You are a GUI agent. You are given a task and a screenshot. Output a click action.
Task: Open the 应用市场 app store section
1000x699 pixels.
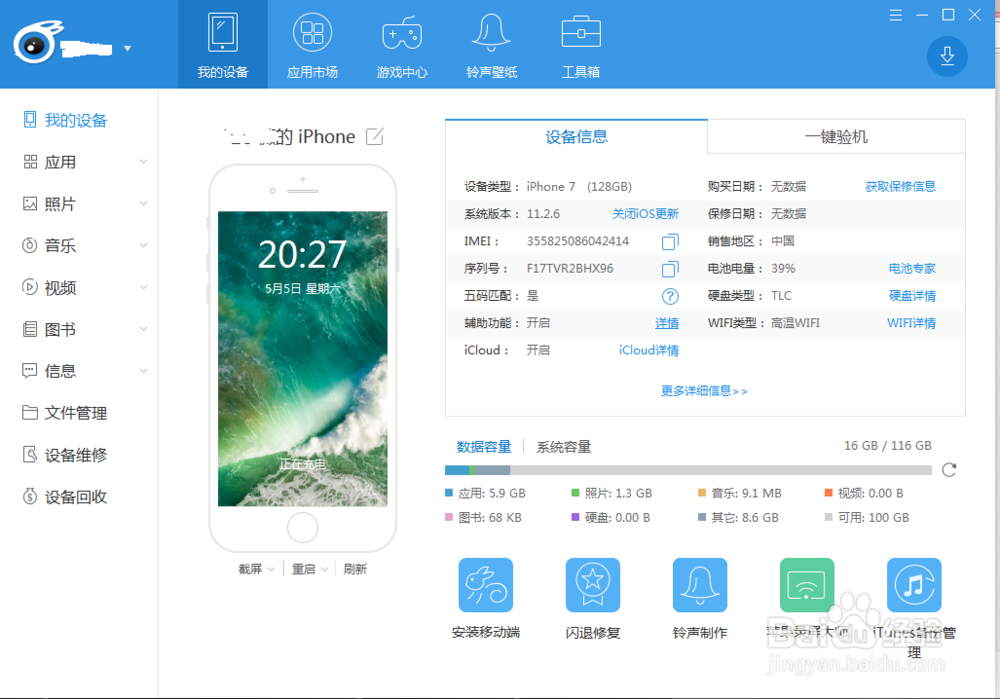pyautogui.click(x=312, y=45)
